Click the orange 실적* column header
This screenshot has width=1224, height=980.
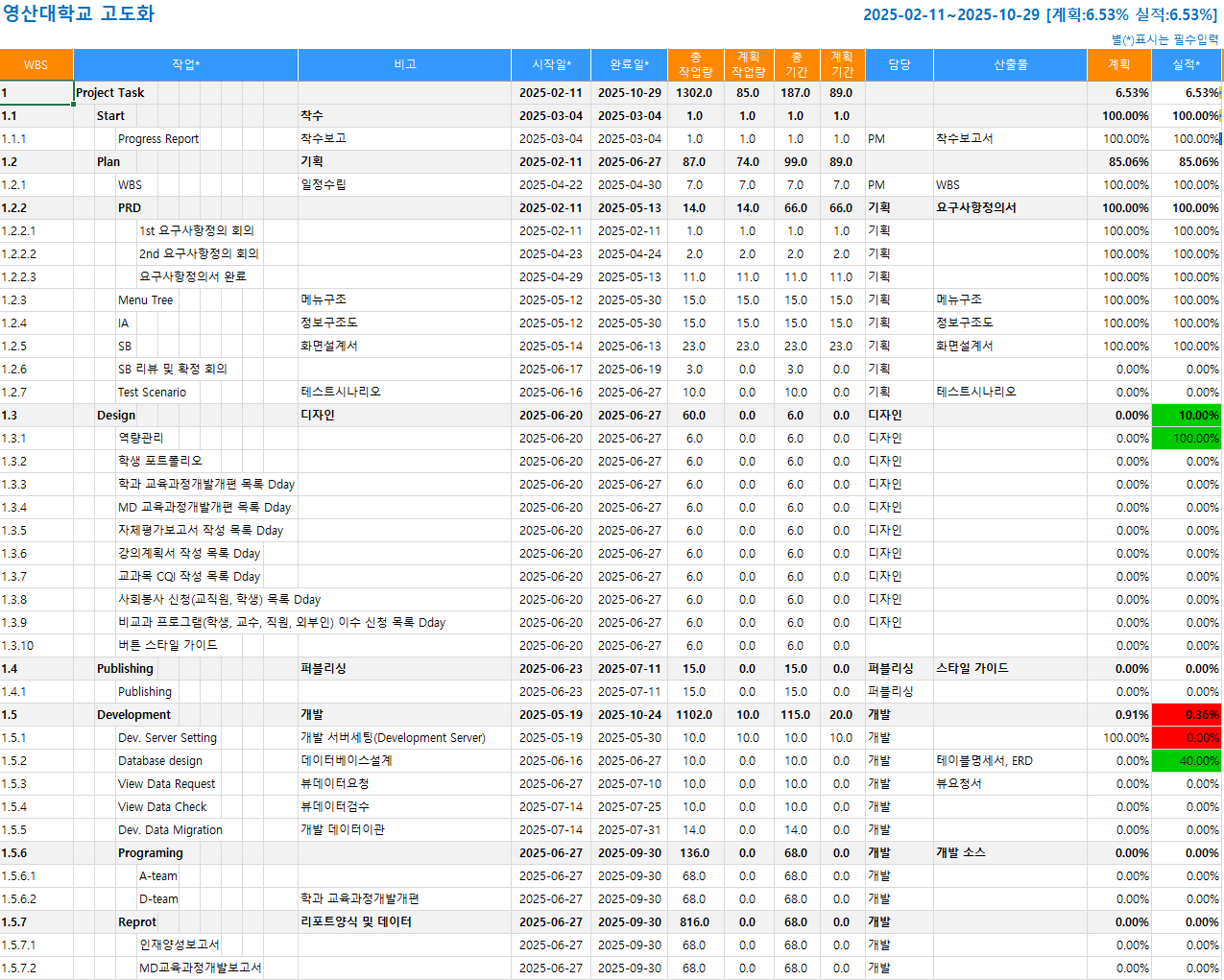pyautogui.click(x=1186, y=65)
